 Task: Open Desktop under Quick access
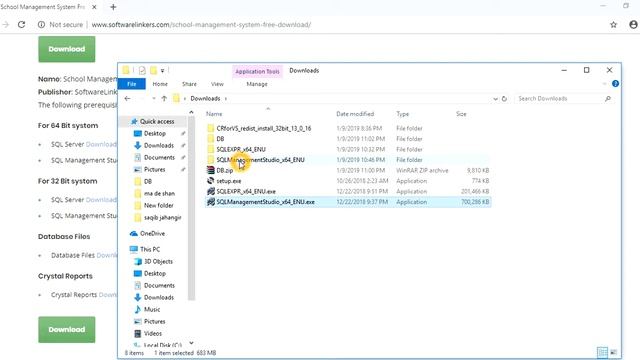pos(155,133)
